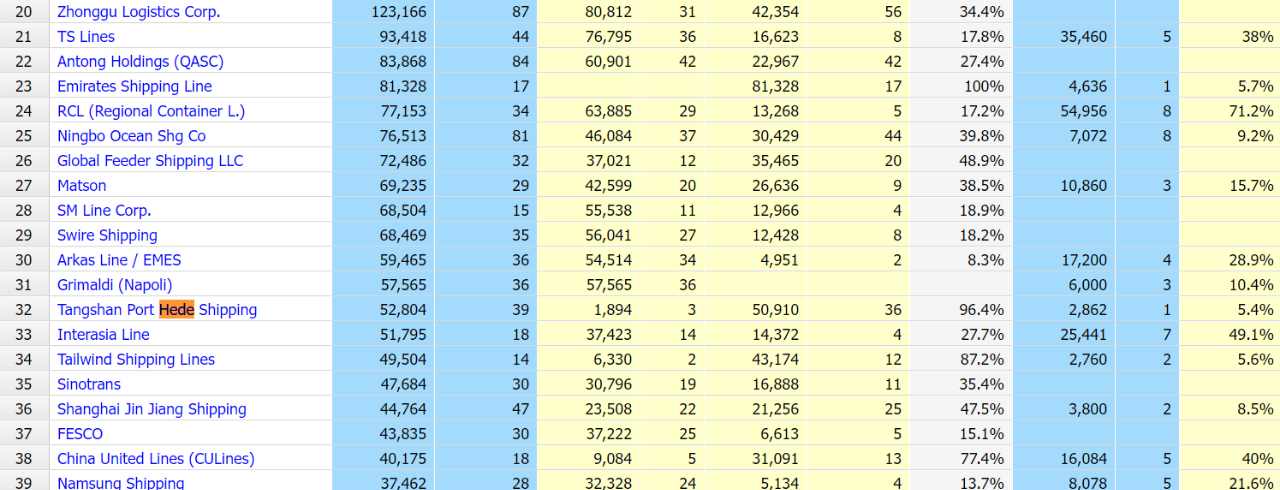
Task: Click chartered percentage 34.4%
Action: [x=982, y=12]
